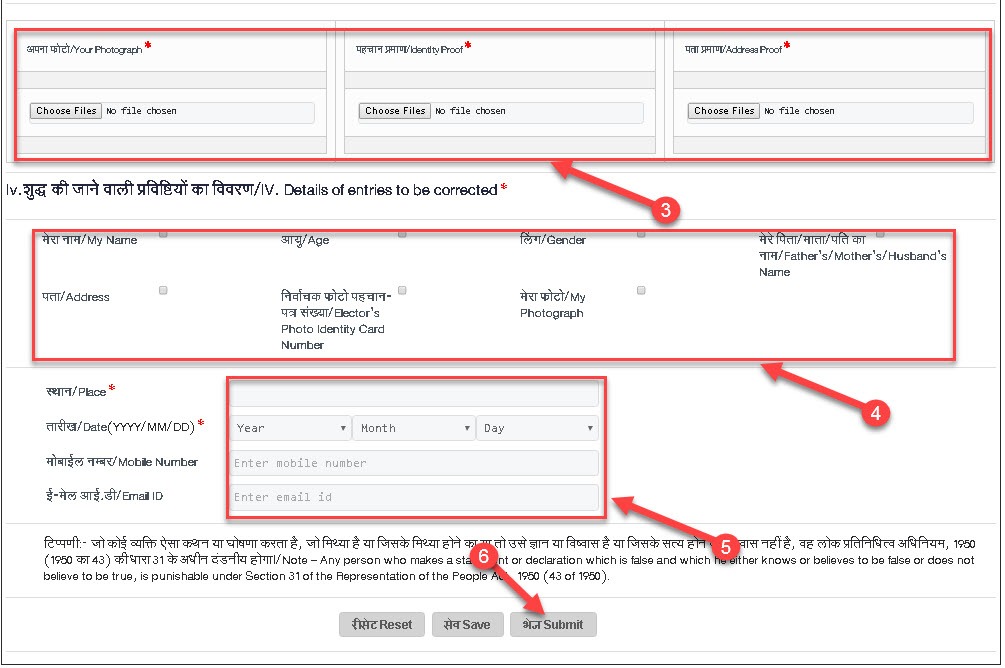
Task: Click the mobile number input field
Action: (x=414, y=463)
